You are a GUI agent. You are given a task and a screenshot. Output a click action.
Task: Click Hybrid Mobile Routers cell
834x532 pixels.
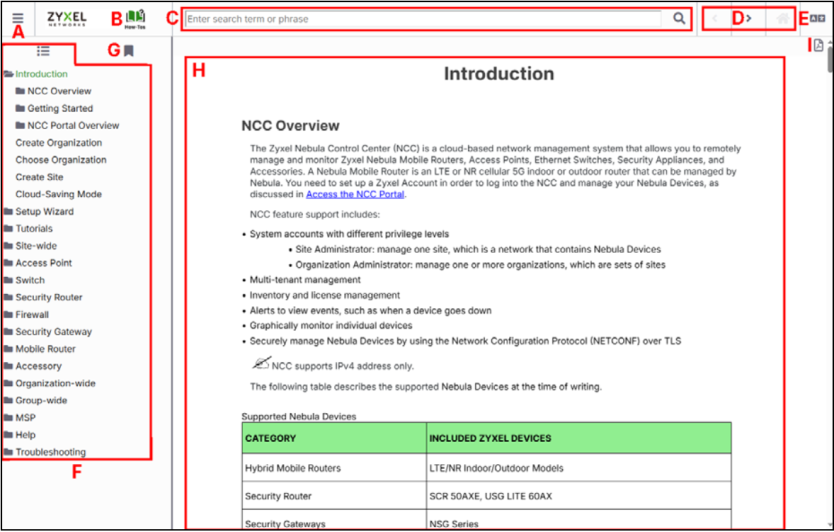(x=334, y=468)
